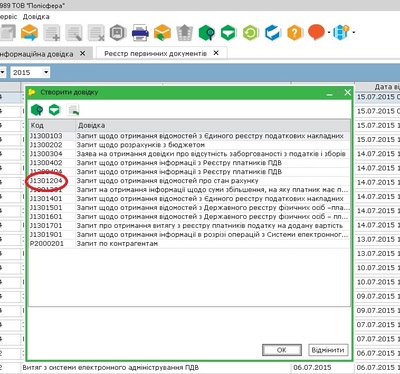This screenshot has width=400, height=374.
Task: Click the grey hexagon toolbar icon
Action: (118, 33)
